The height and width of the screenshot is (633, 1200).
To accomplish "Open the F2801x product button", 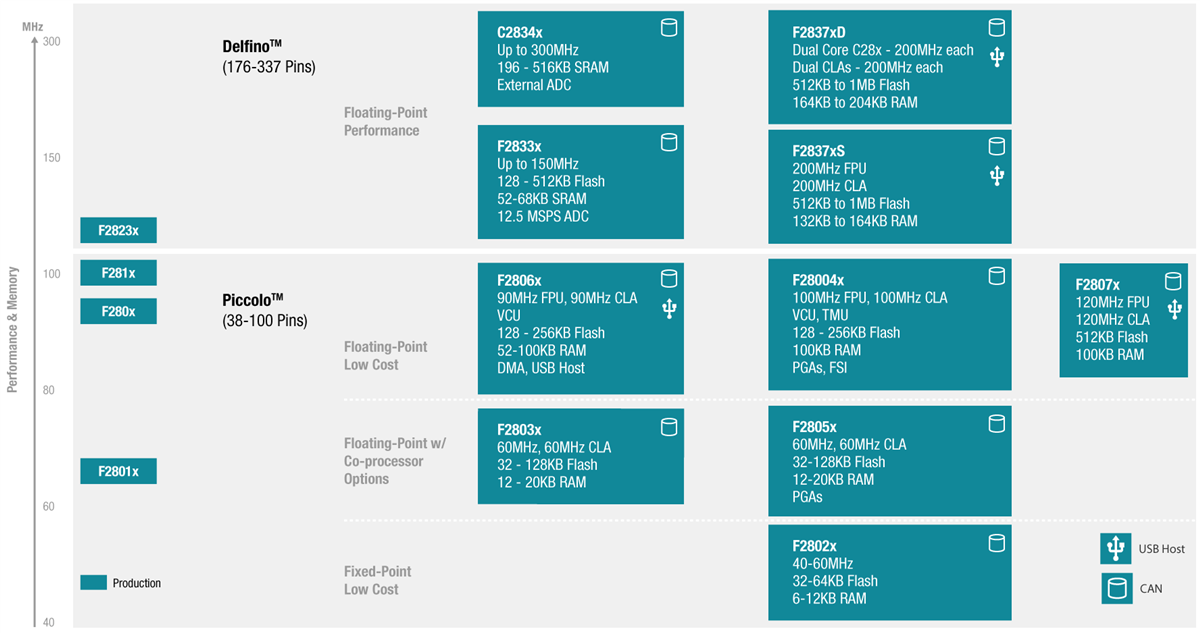I will click(118, 470).
